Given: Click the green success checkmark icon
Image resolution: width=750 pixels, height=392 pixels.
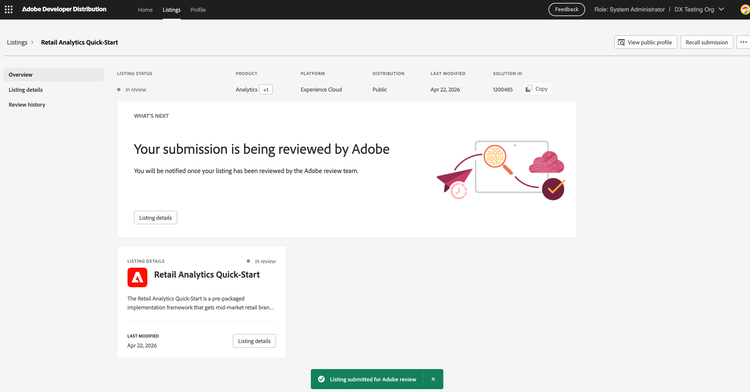Looking at the screenshot, I should (321, 379).
